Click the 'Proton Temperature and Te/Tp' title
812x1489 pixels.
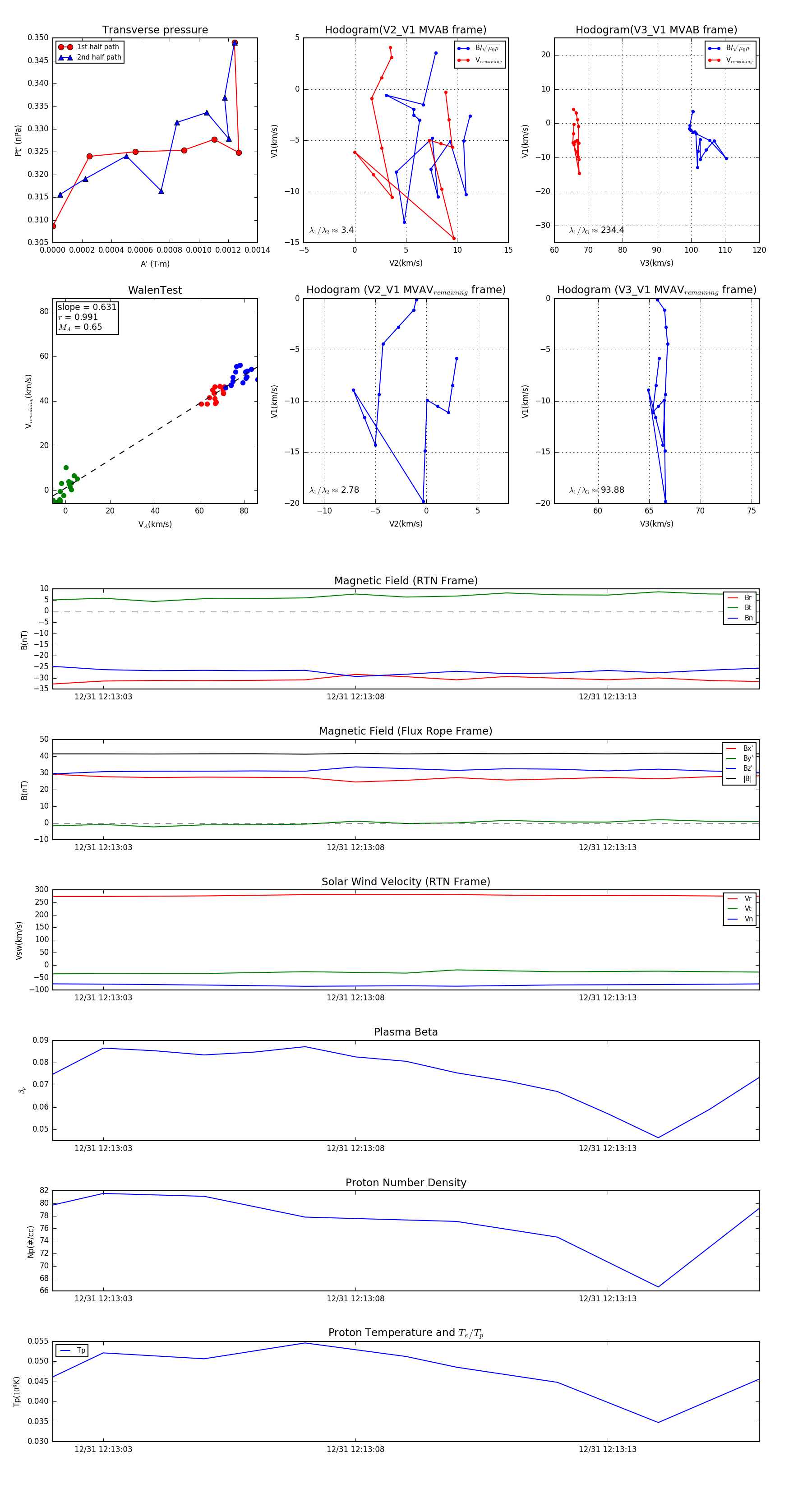click(x=406, y=1333)
